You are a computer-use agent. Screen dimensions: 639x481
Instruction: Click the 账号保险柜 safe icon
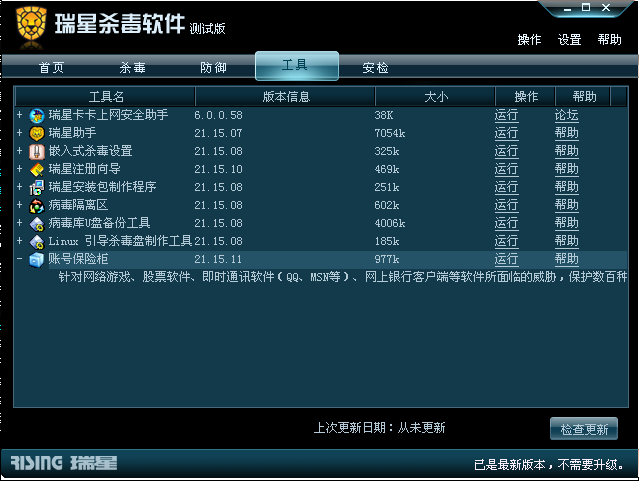[x=37, y=260]
